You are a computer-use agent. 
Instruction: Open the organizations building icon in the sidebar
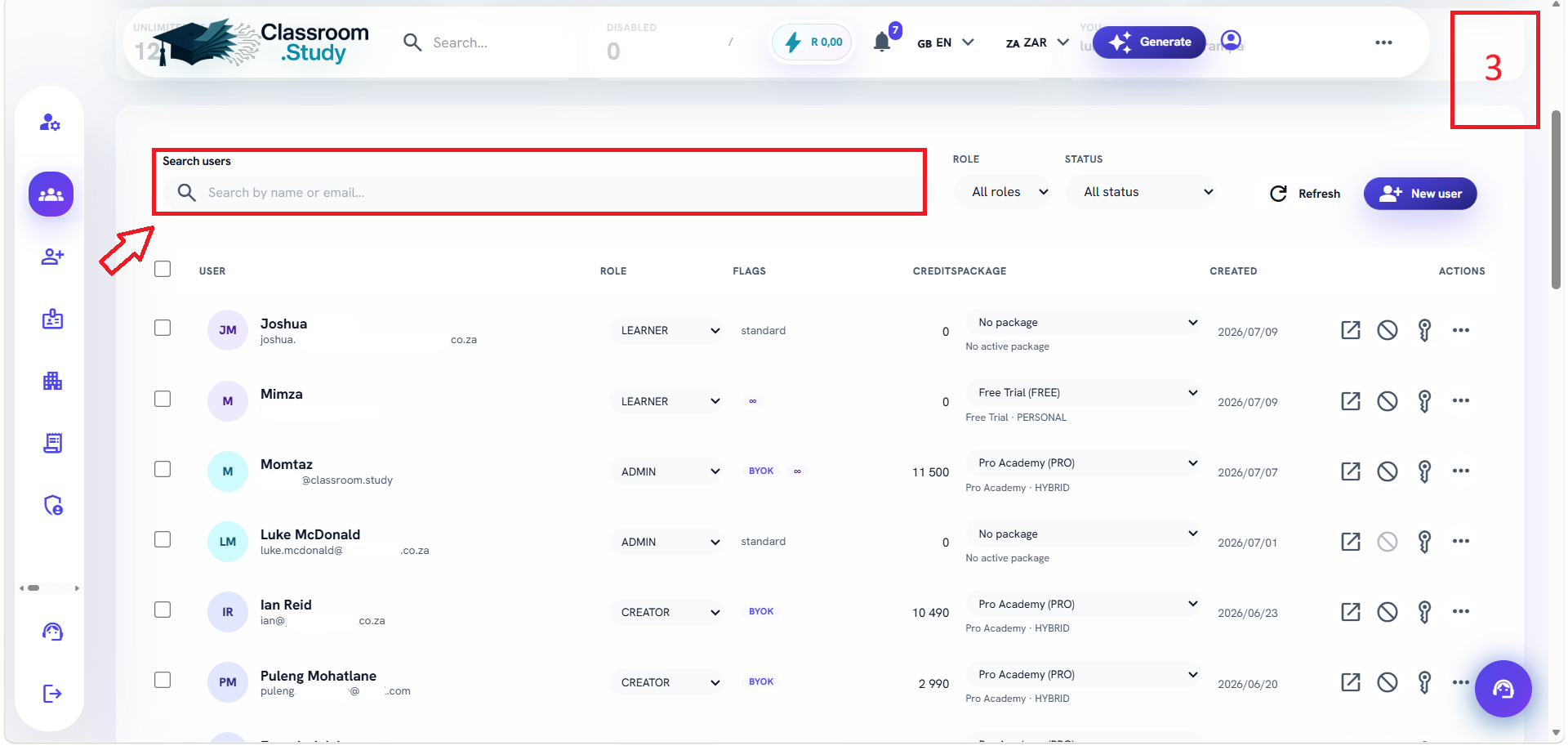53,381
